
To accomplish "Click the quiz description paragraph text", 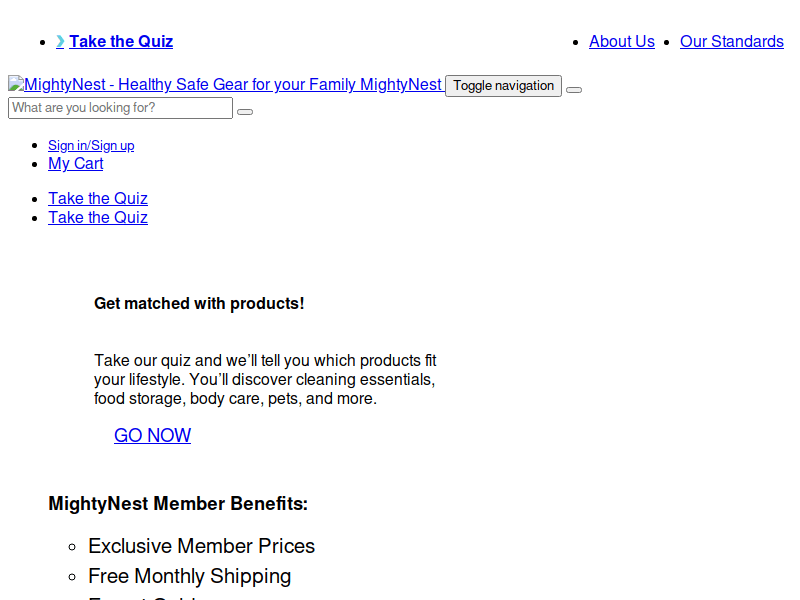I will pos(265,380).
